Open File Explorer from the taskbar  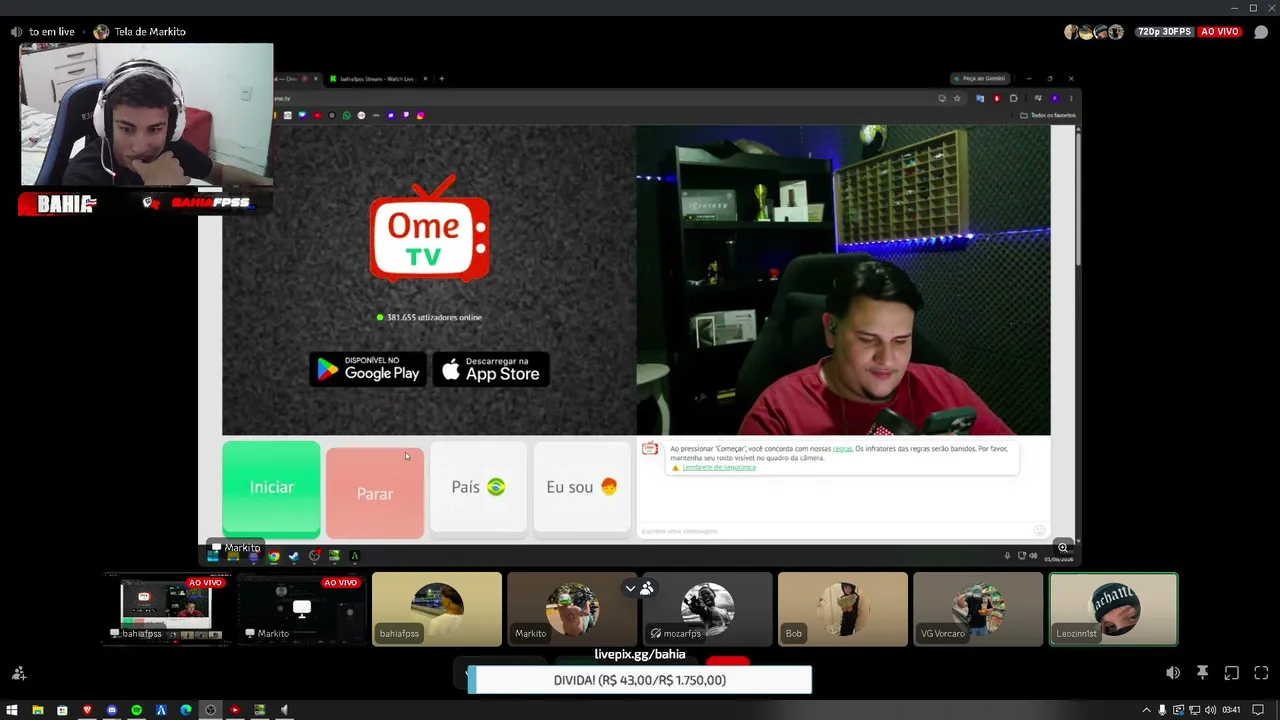[x=38, y=710]
